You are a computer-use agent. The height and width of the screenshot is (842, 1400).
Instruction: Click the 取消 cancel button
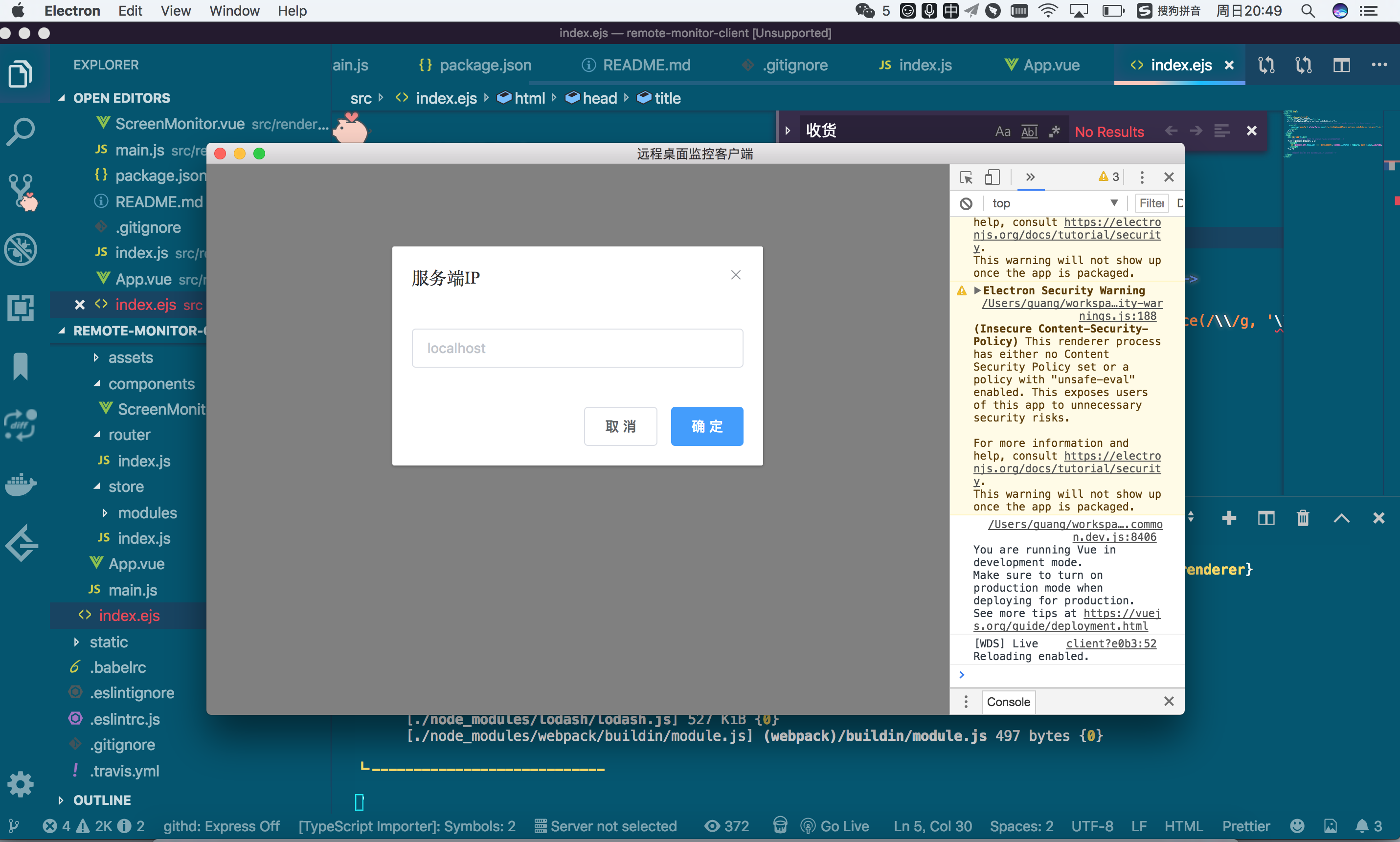[x=620, y=426]
